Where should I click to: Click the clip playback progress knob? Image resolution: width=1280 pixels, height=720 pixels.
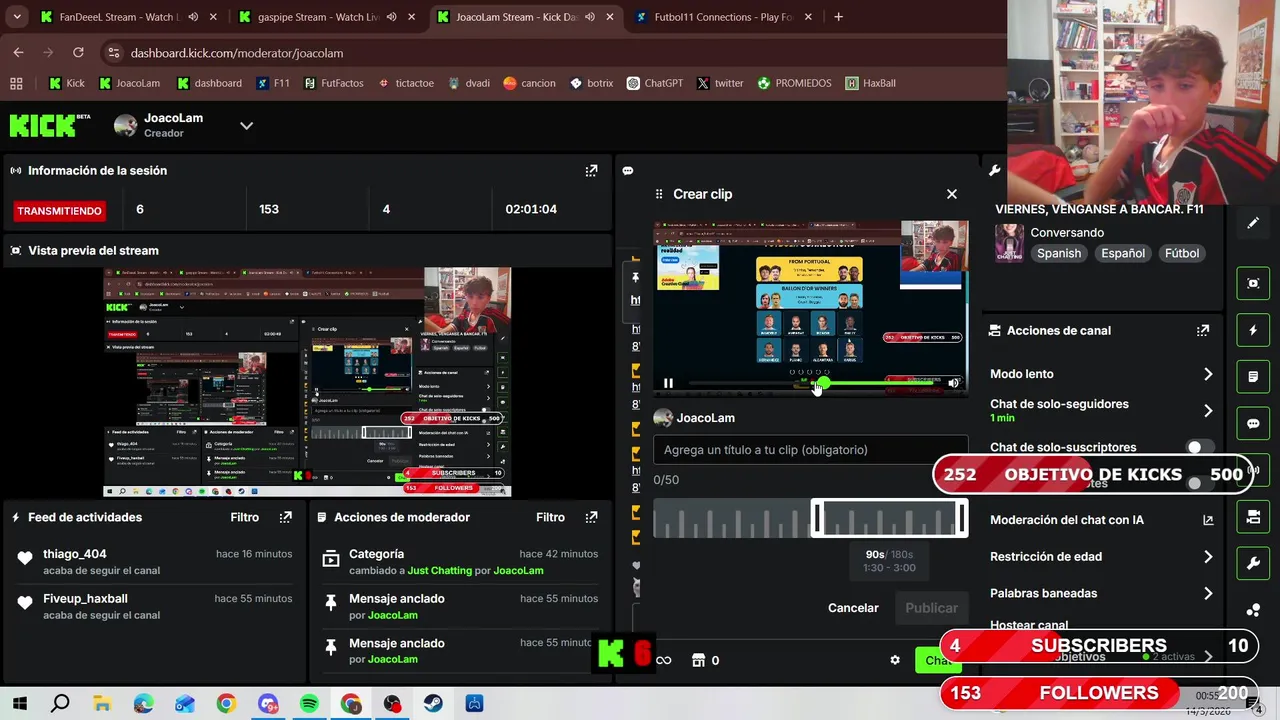[x=822, y=383]
